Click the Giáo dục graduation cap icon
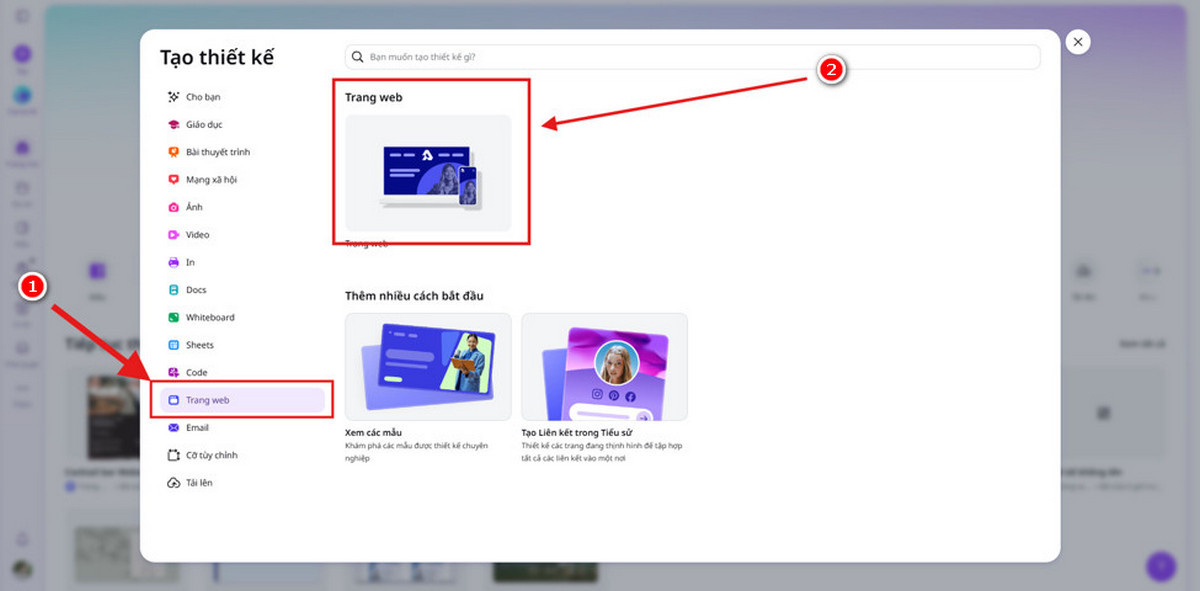The image size is (1200, 591). click(174, 125)
